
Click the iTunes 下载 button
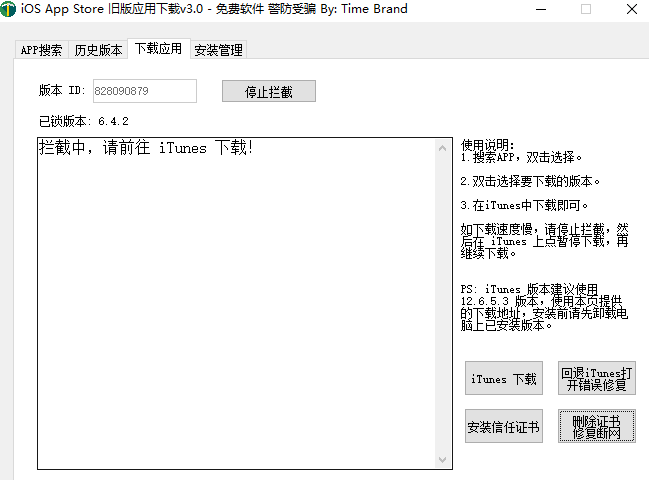coord(504,378)
